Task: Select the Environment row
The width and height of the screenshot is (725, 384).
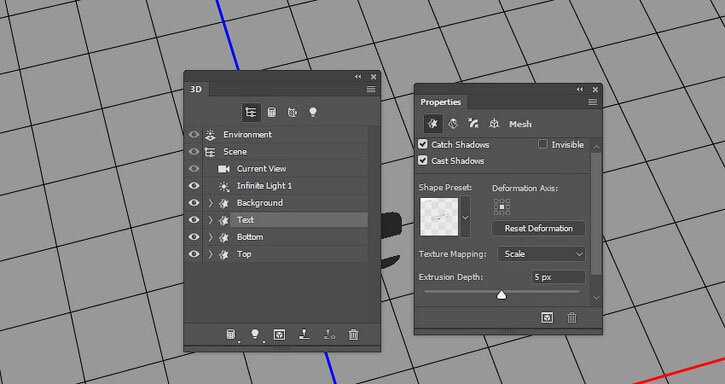Action: click(x=285, y=135)
